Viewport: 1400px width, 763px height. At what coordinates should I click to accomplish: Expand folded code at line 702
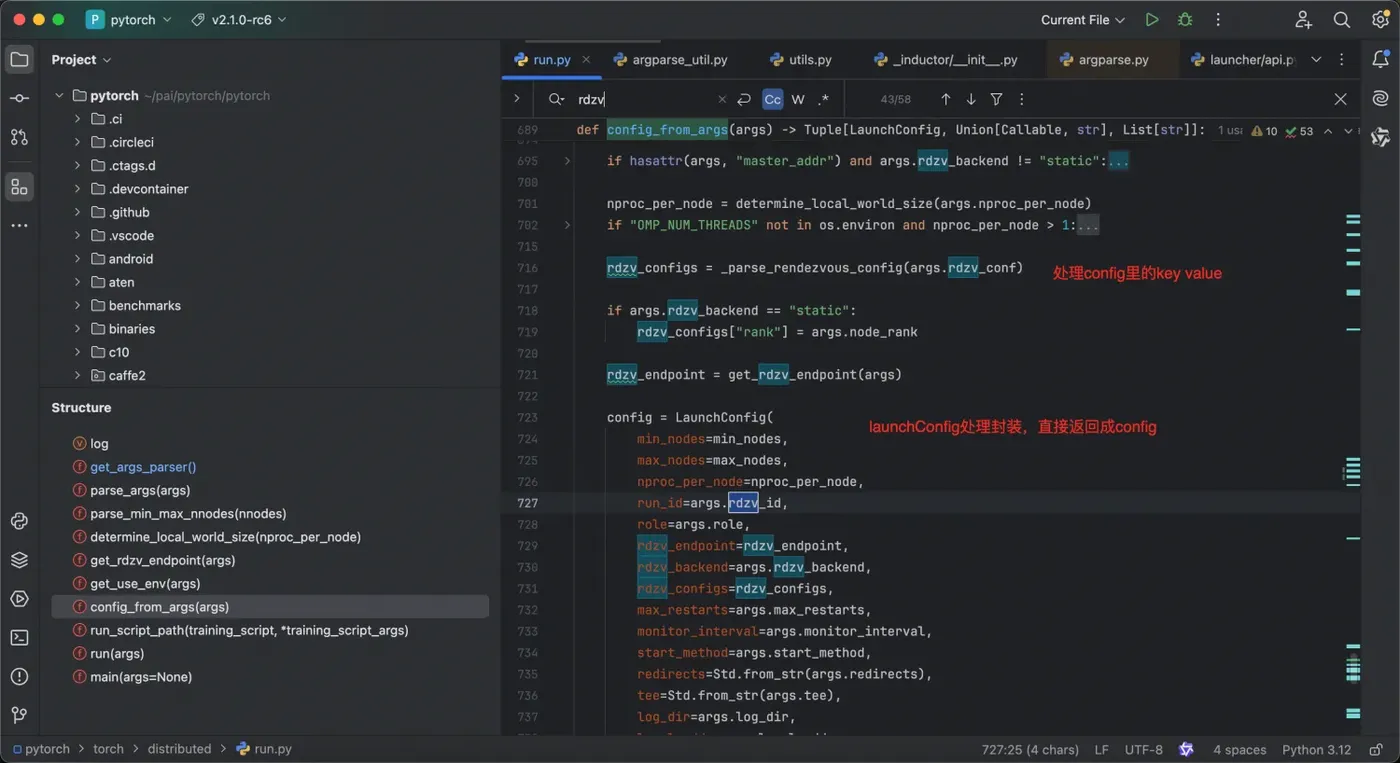pyautogui.click(x=567, y=225)
